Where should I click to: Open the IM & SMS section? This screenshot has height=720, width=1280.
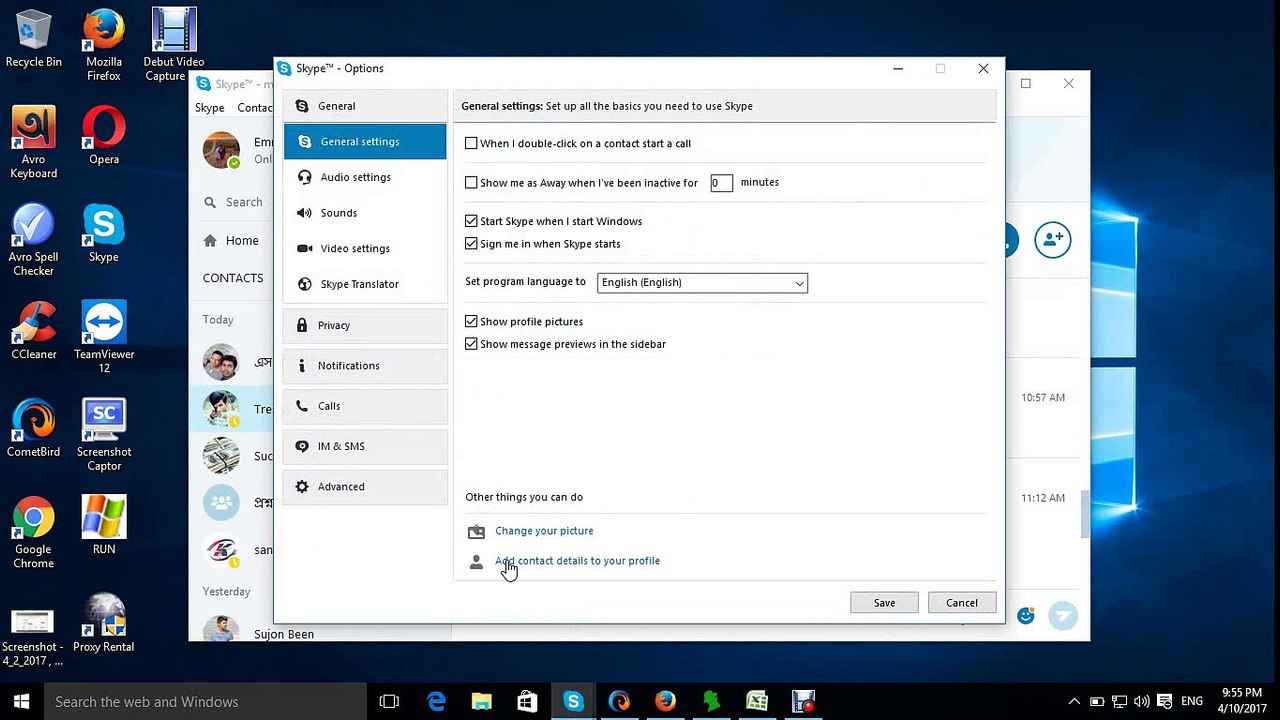click(365, 446)
